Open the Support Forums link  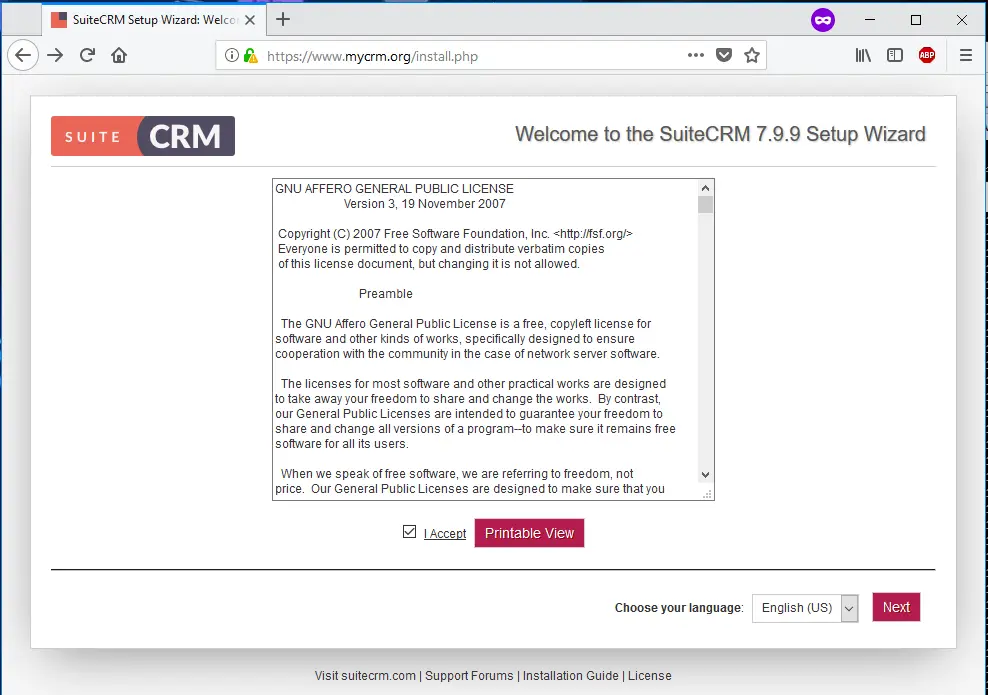point(469,676)
